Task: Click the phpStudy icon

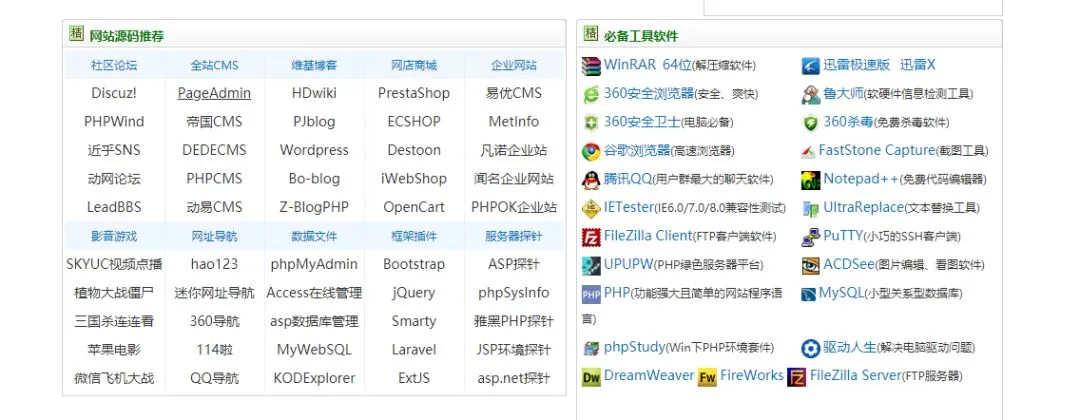Action: coord(591,348)
